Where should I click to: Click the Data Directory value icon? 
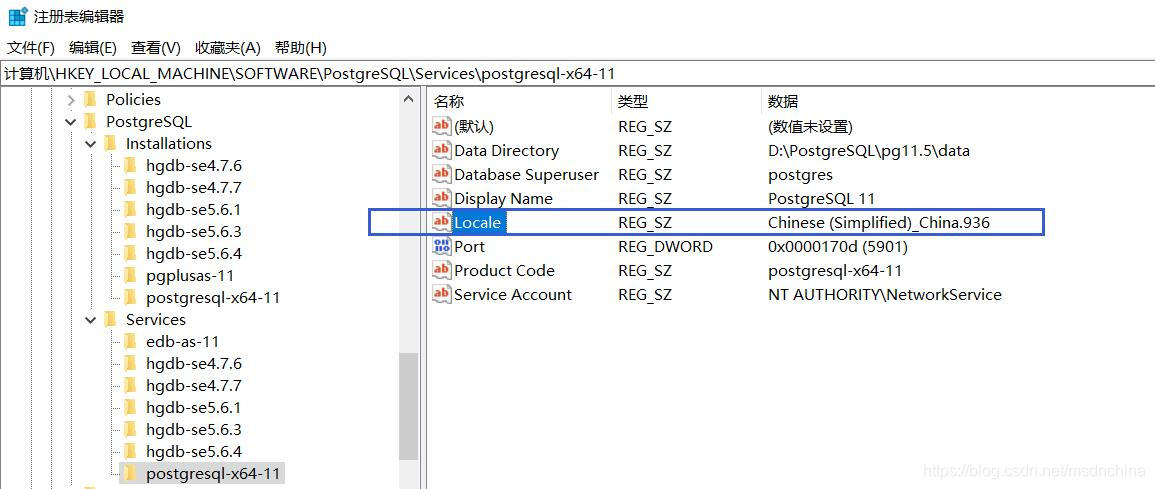point(441,150)
